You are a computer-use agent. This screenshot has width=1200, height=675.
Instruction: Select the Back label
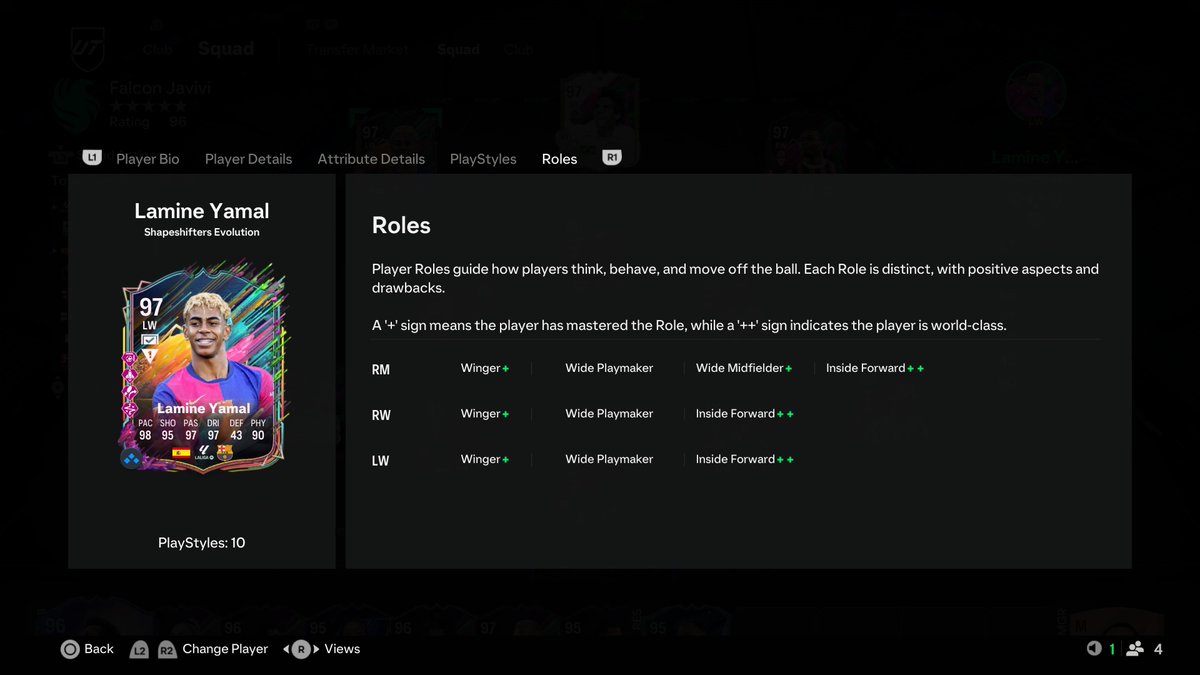pos(99,649)
